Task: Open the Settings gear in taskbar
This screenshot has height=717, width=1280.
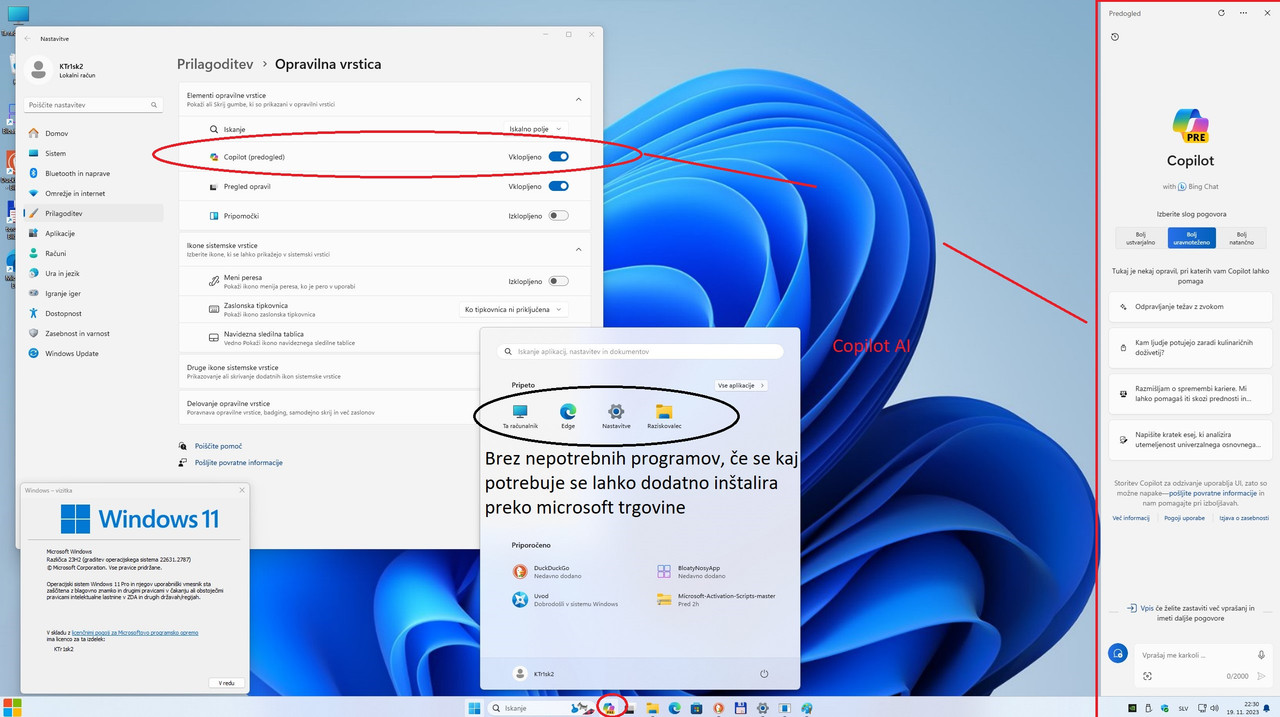Action: click(763, 708)
